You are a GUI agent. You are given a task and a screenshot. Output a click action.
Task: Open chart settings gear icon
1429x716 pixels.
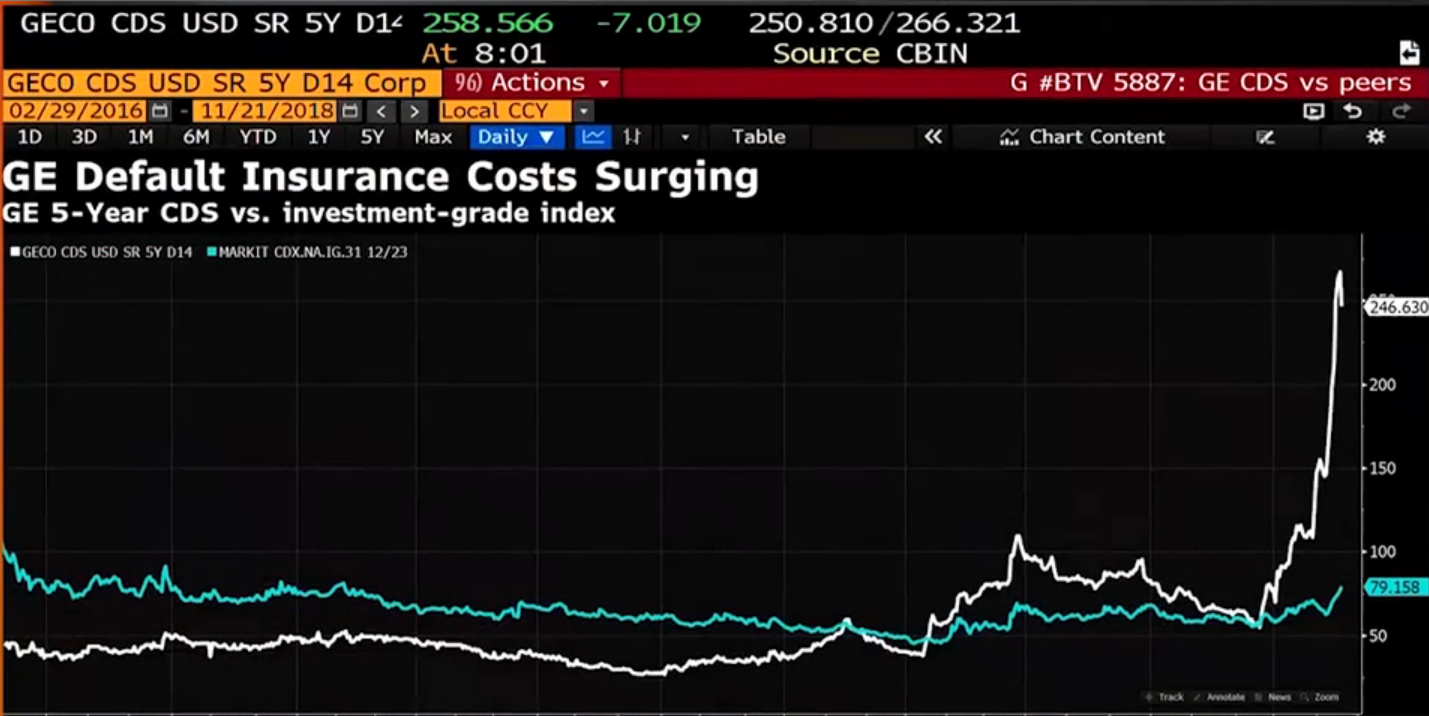pos(1376,137)
